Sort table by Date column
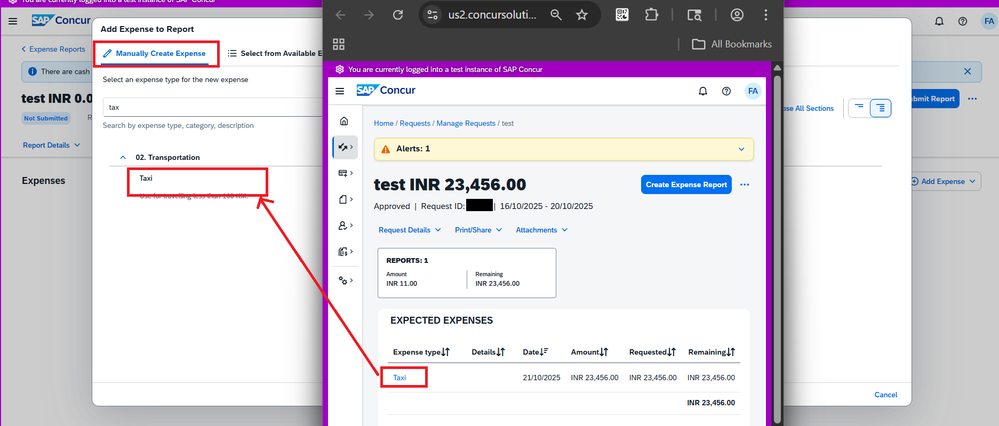999x426 pixels. click(537, 352)
